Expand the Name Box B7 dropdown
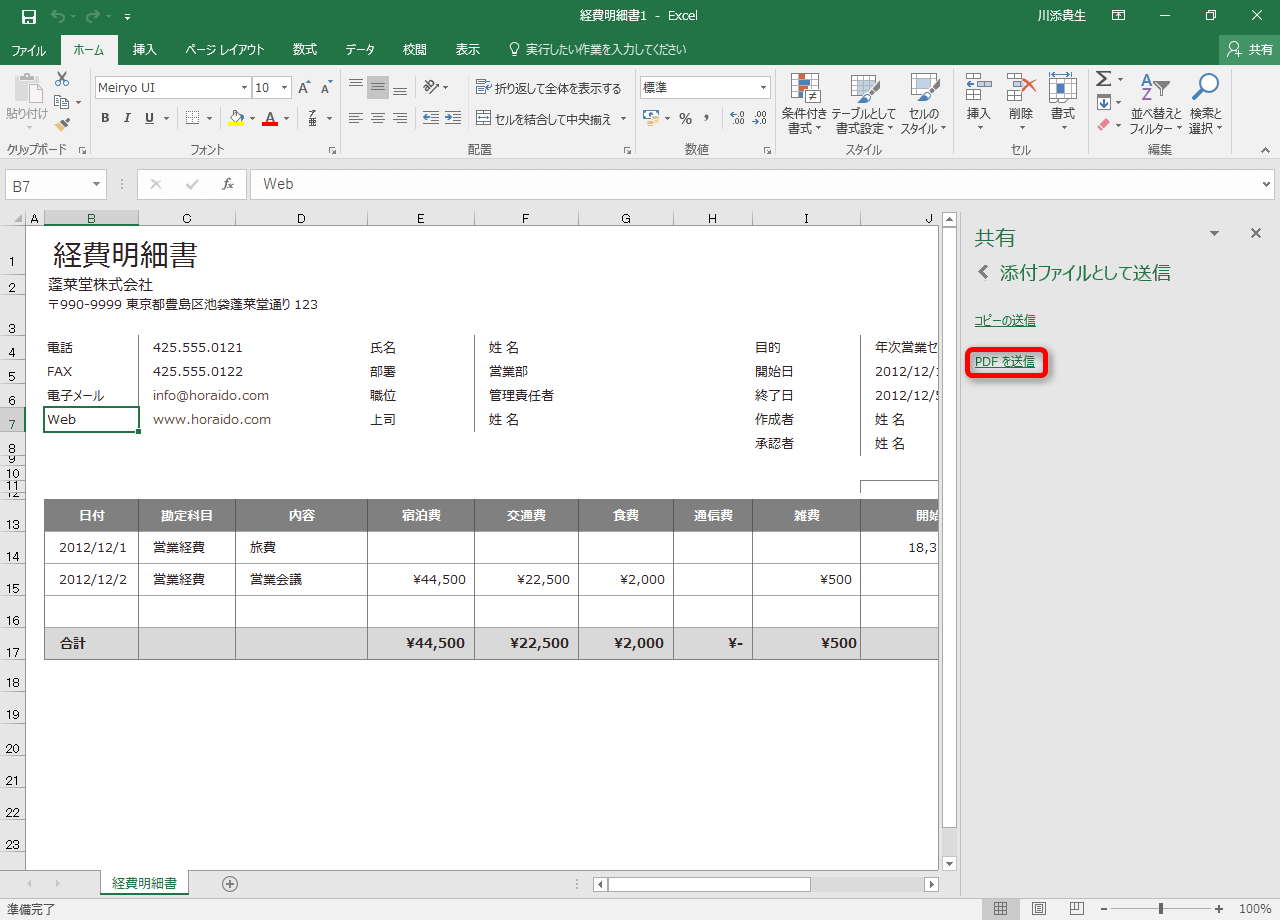This screenshot has width=1280, height=920. pos(97,185)
